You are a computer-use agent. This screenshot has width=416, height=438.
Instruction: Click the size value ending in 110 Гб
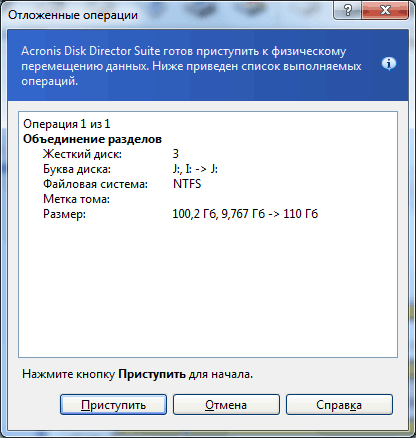[245, 214]
